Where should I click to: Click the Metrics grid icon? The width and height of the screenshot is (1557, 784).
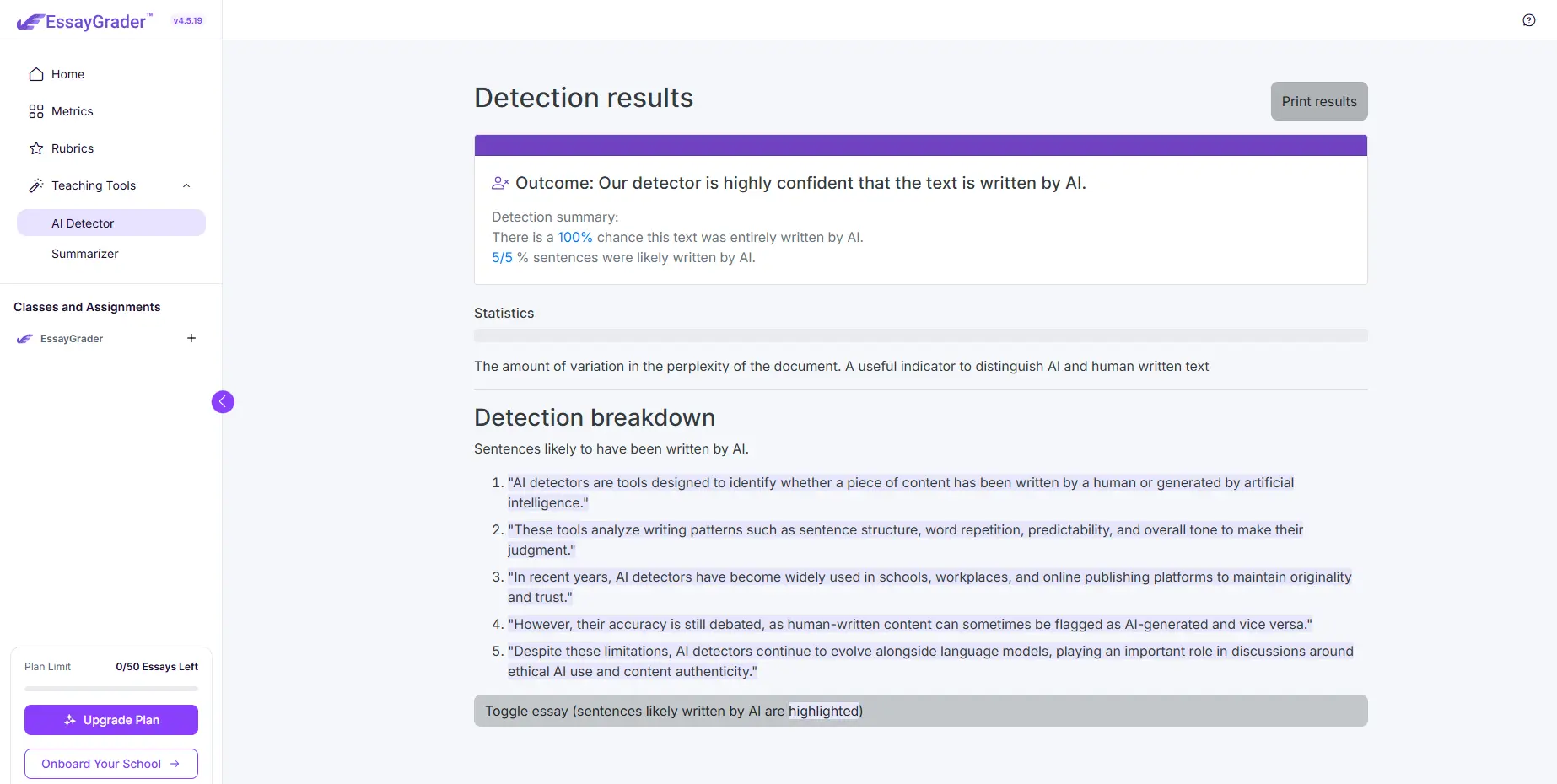[36, 111]
